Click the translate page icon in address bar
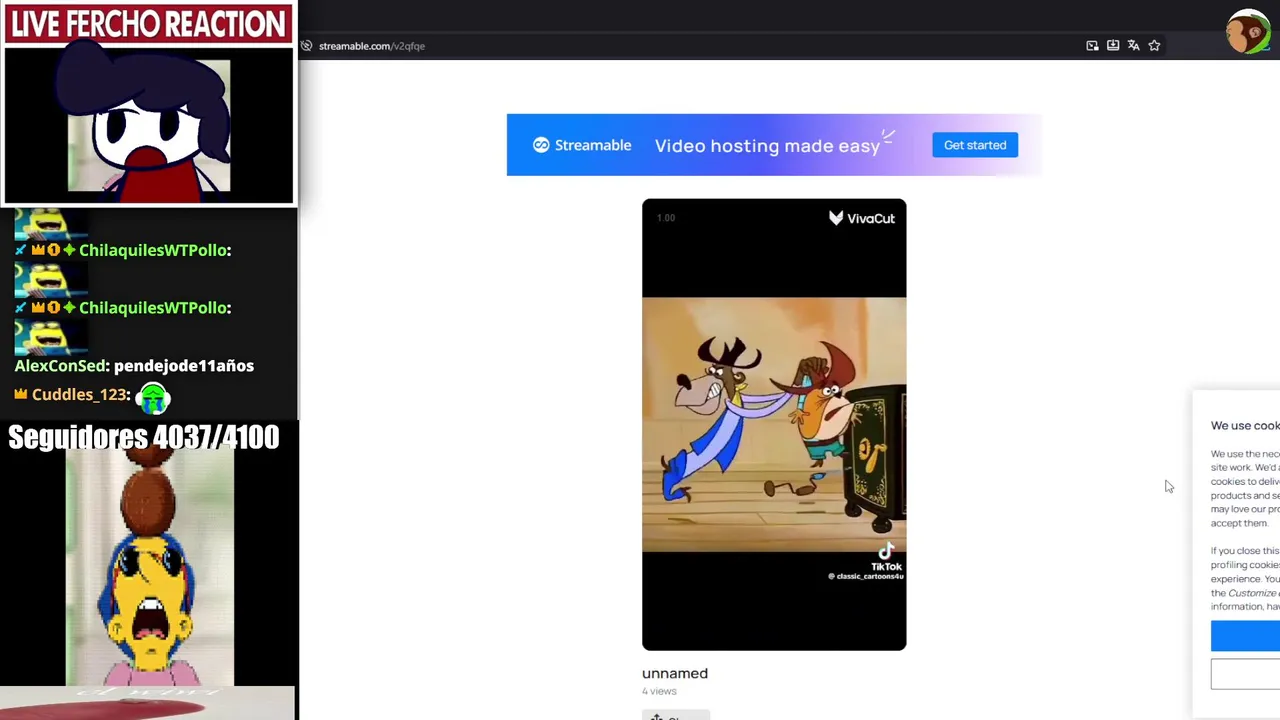 click(x=1134, y=45)
